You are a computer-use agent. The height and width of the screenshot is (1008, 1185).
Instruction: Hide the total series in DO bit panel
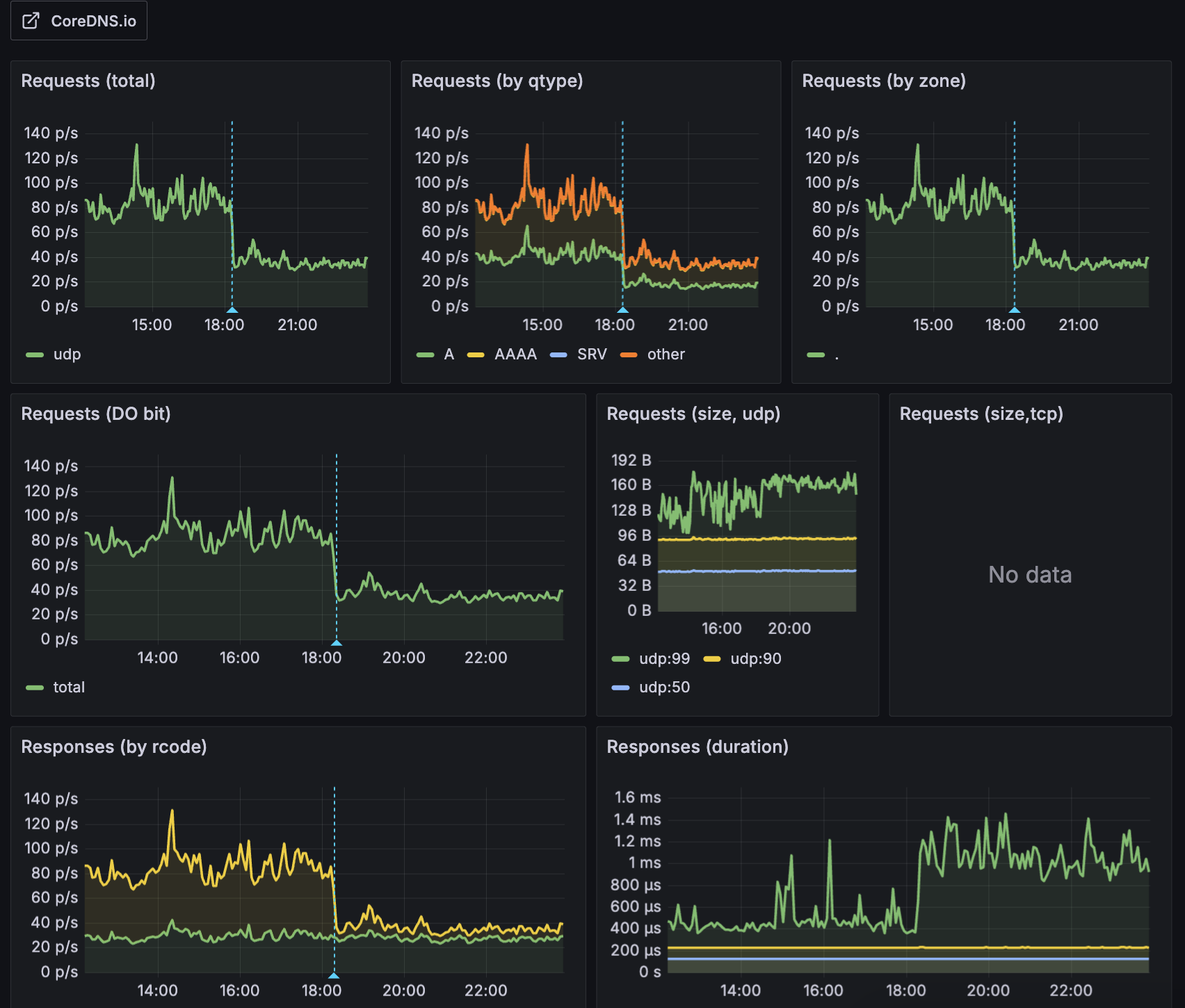pos(69,687)
